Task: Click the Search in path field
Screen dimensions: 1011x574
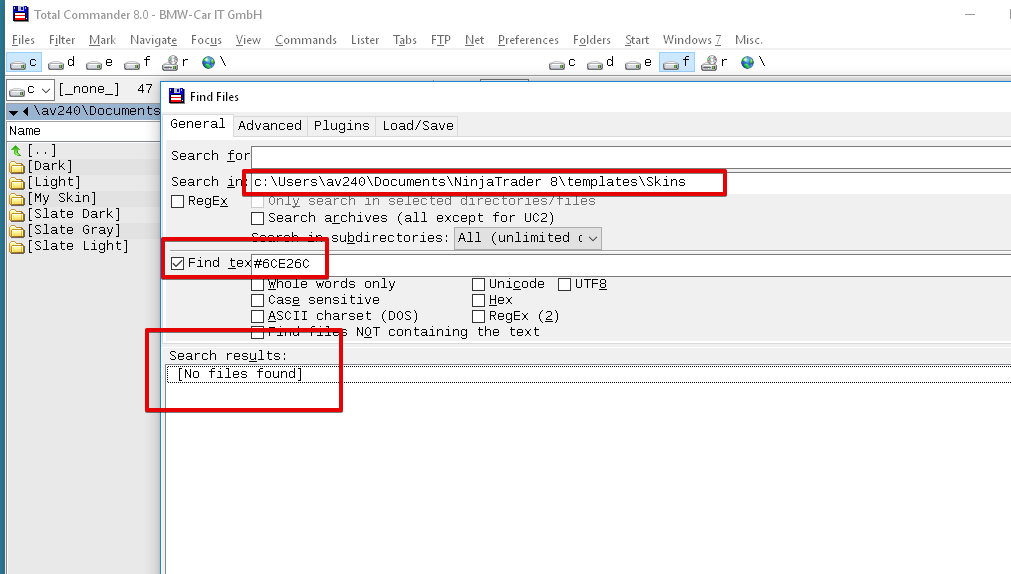Action: coord(631,182)
